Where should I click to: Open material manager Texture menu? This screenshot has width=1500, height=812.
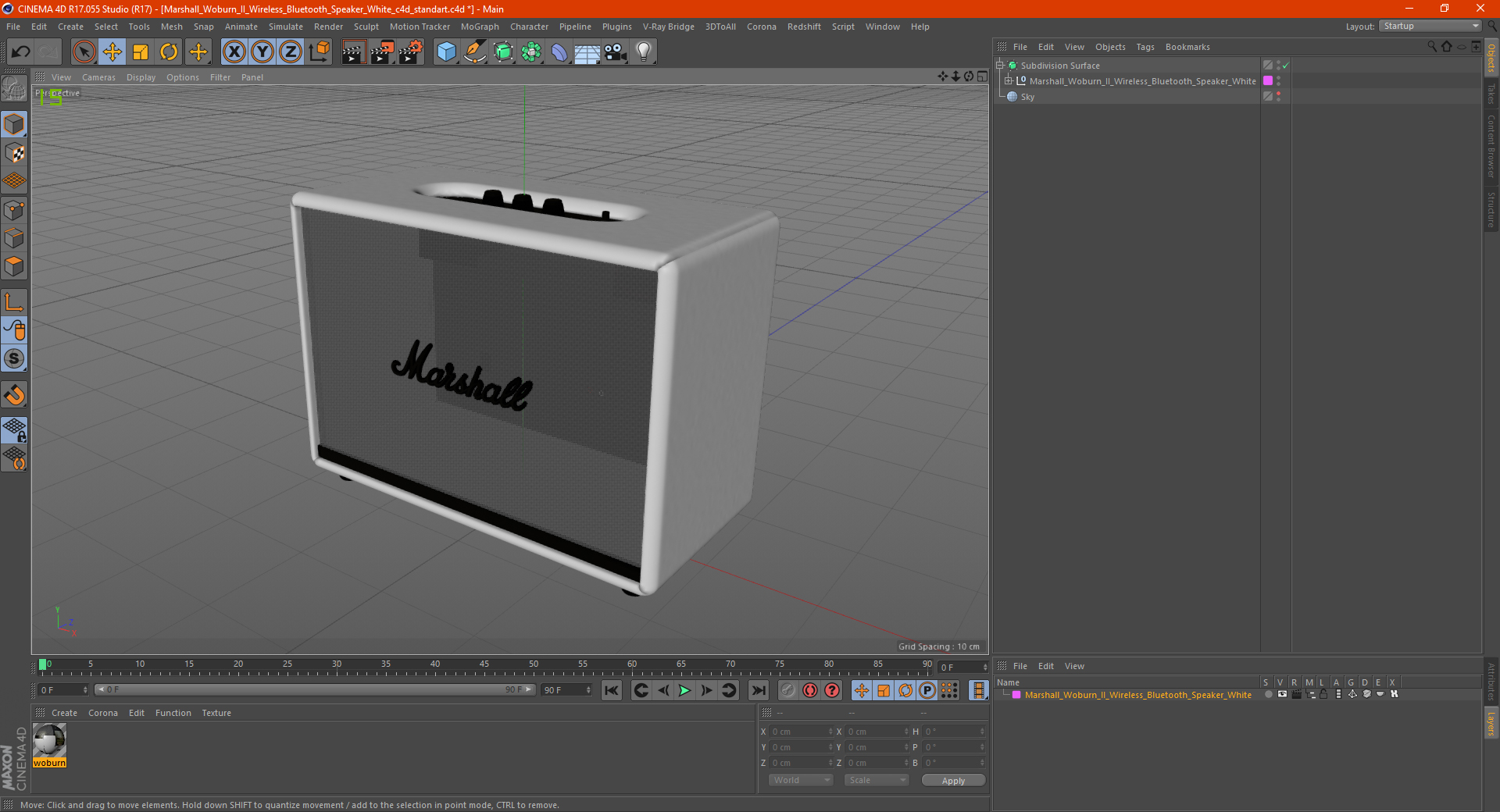point(216,713)
